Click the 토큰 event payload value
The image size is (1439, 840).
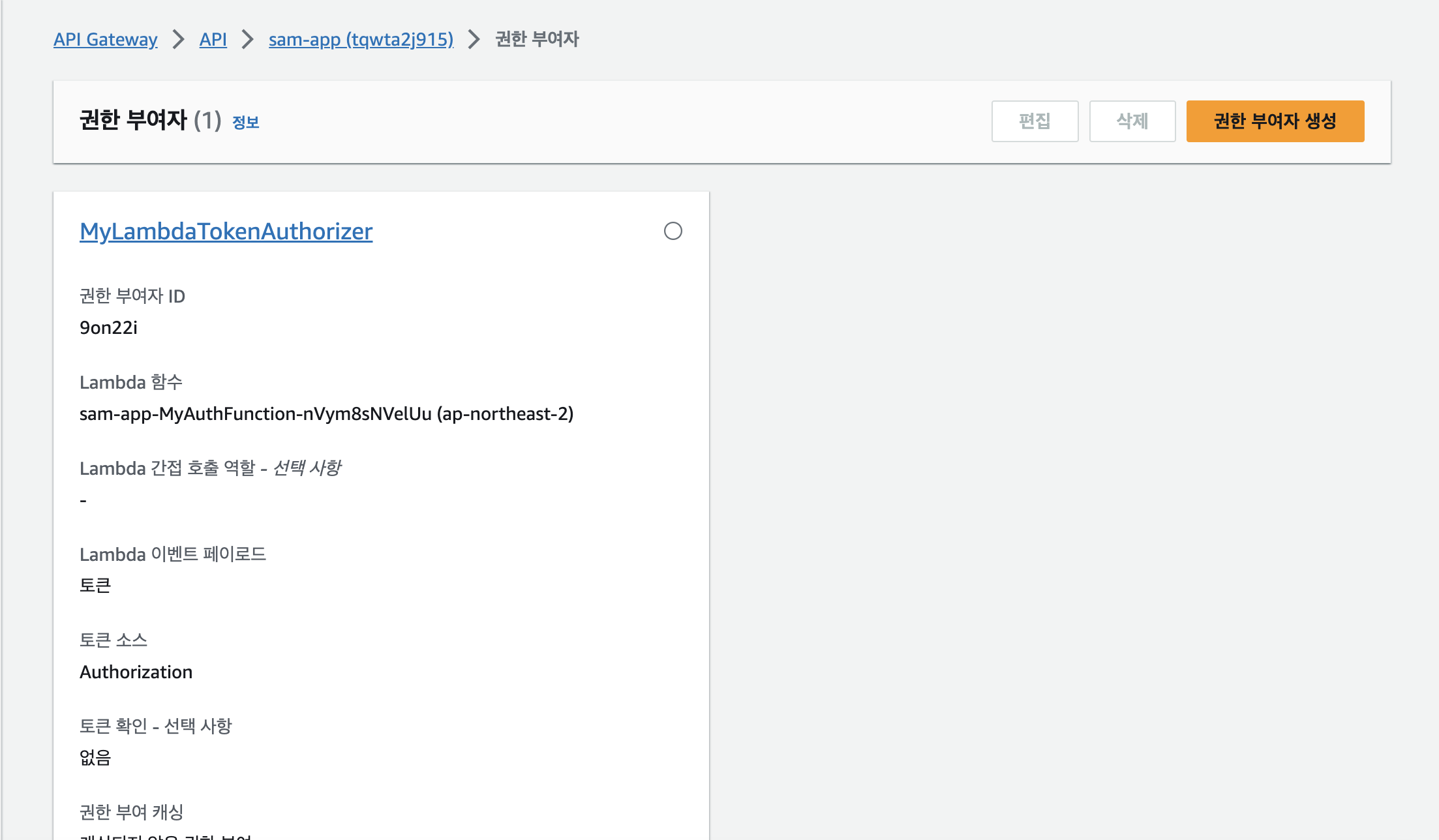click(x=95, y=585)
